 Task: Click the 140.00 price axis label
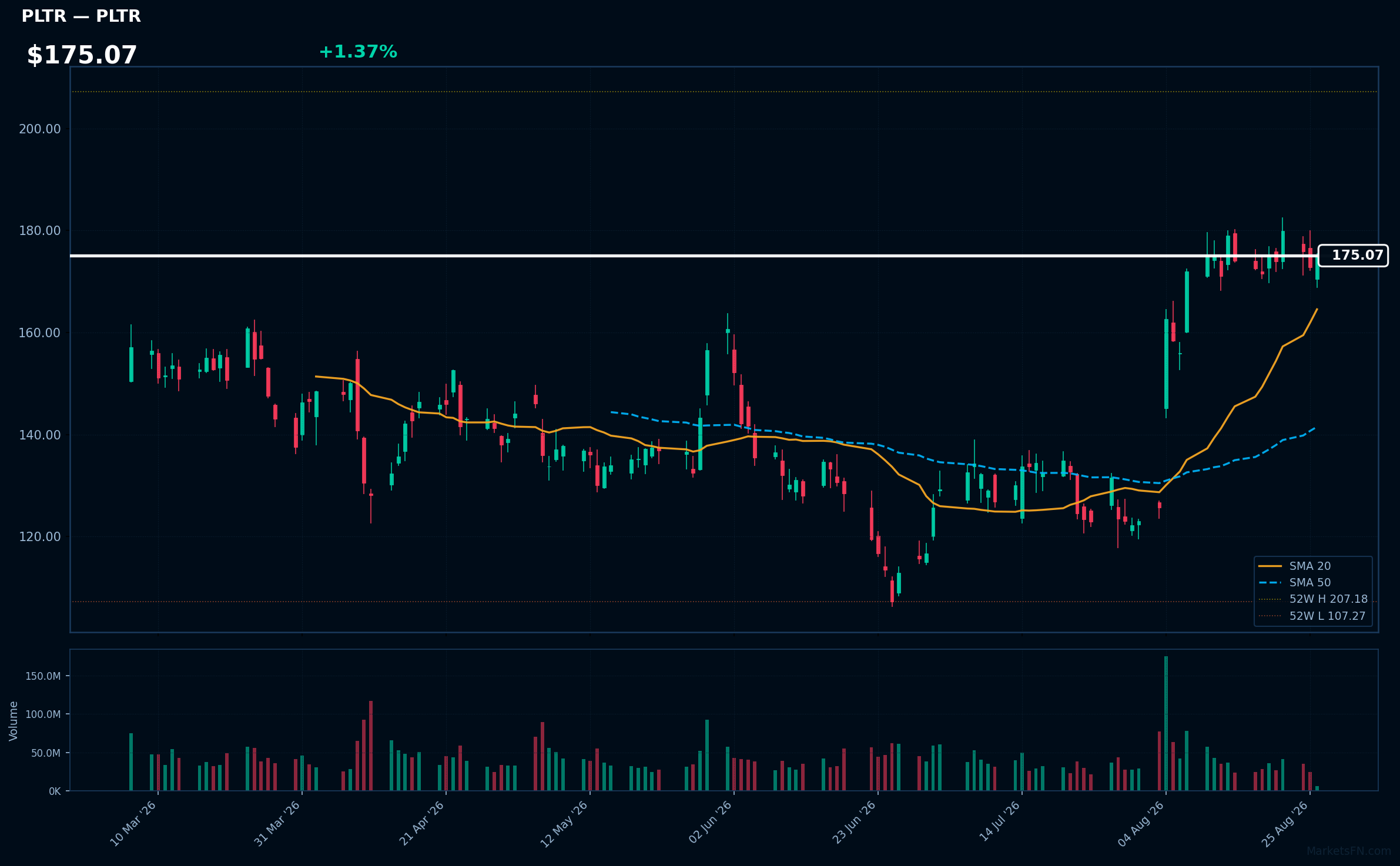tap(40, 435)
